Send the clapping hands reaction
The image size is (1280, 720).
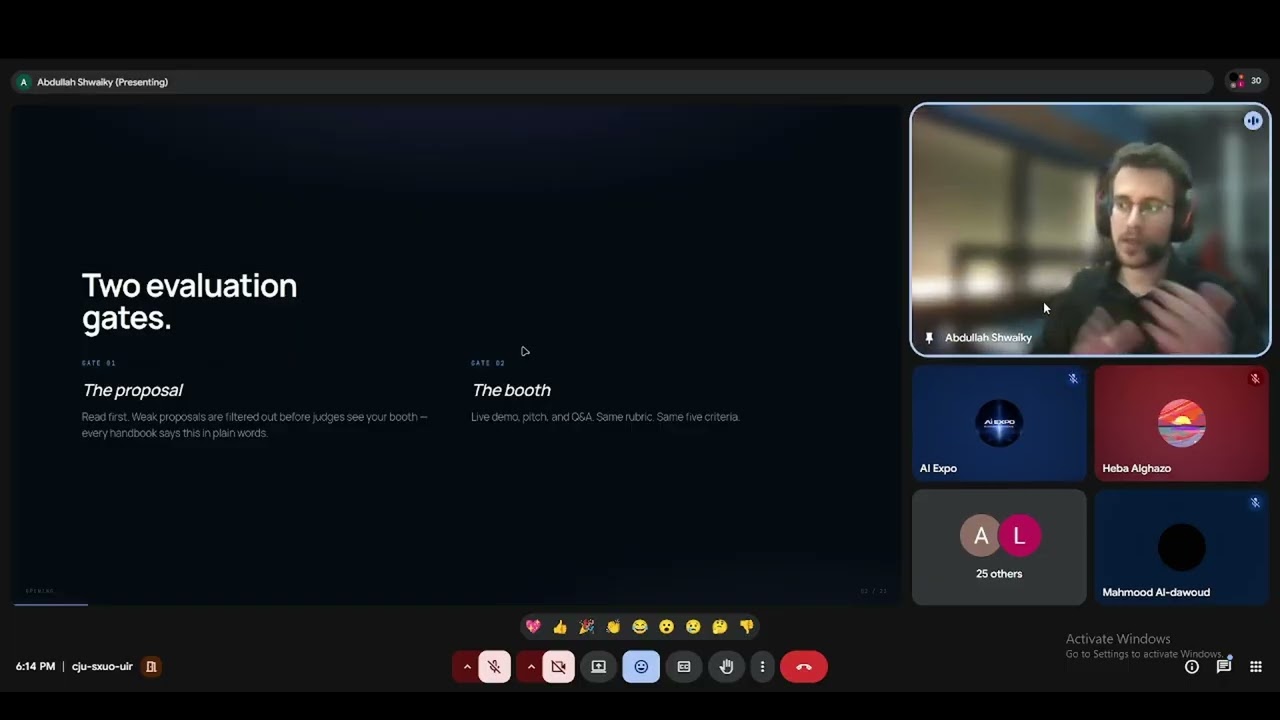[x=613, y=627]
